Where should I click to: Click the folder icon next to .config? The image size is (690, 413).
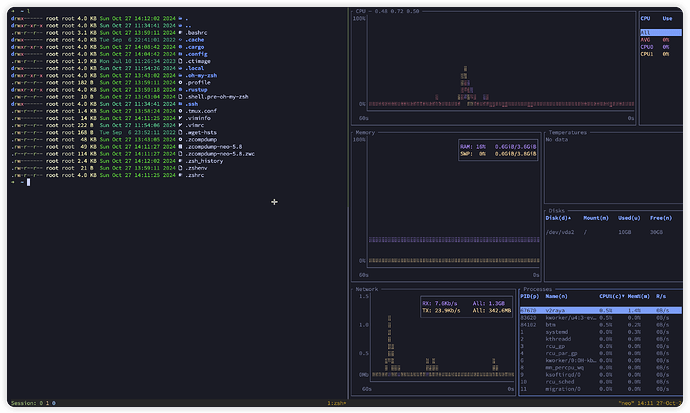180,54
